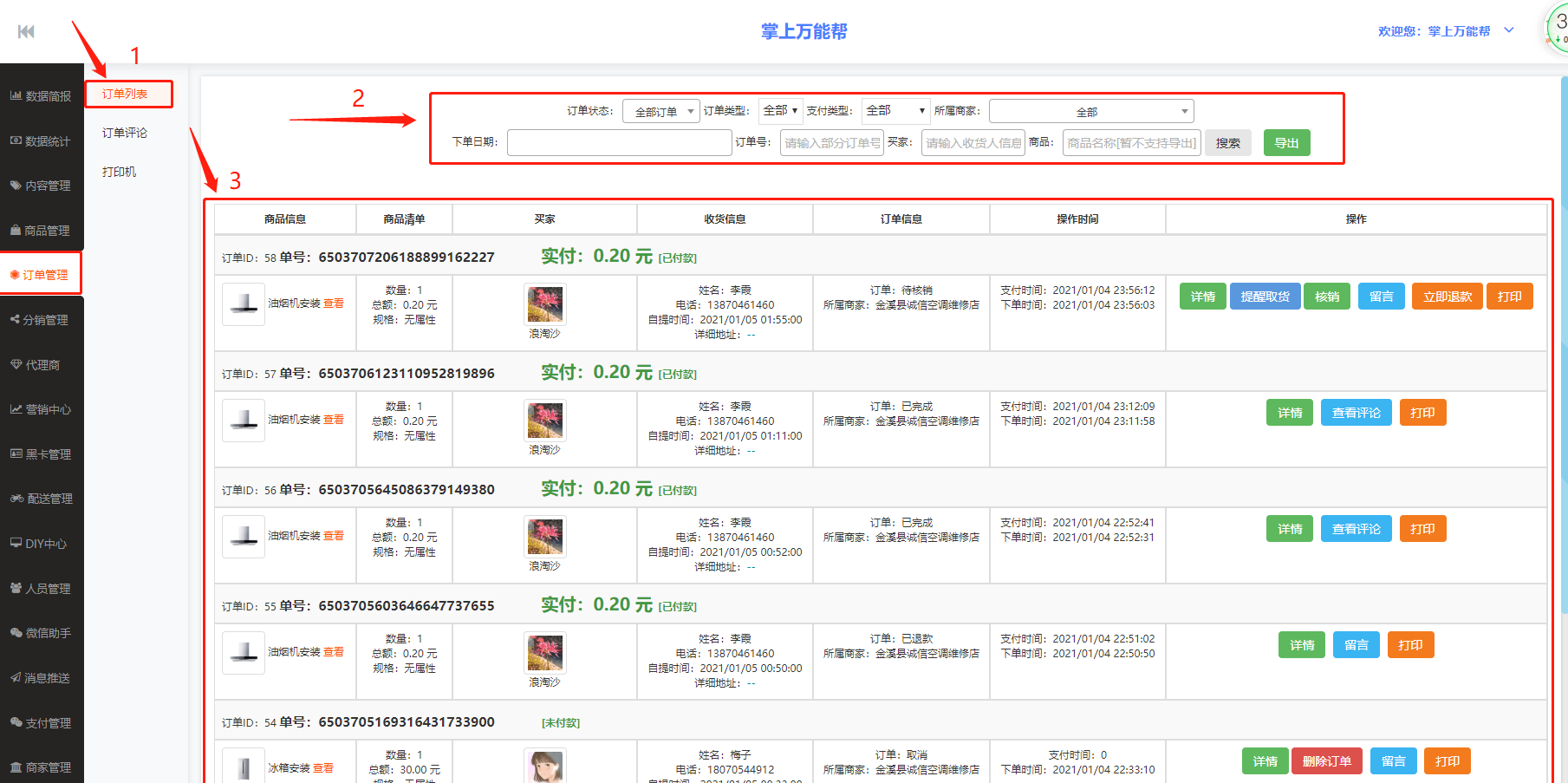Click 删除订单 for order 54
1568x783 pixels.
[1326, 761]
